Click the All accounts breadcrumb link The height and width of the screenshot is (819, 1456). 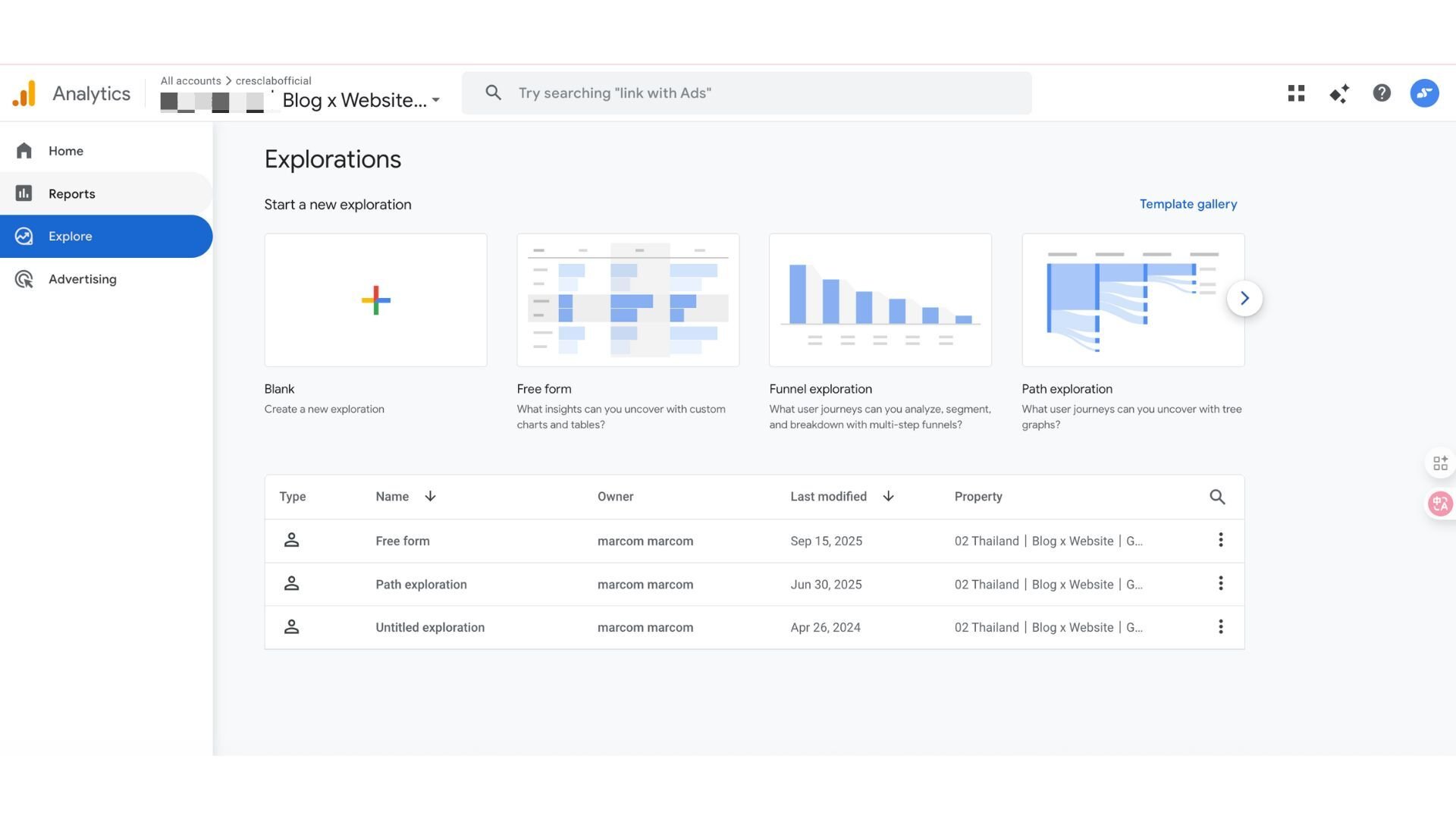point(190,80)
